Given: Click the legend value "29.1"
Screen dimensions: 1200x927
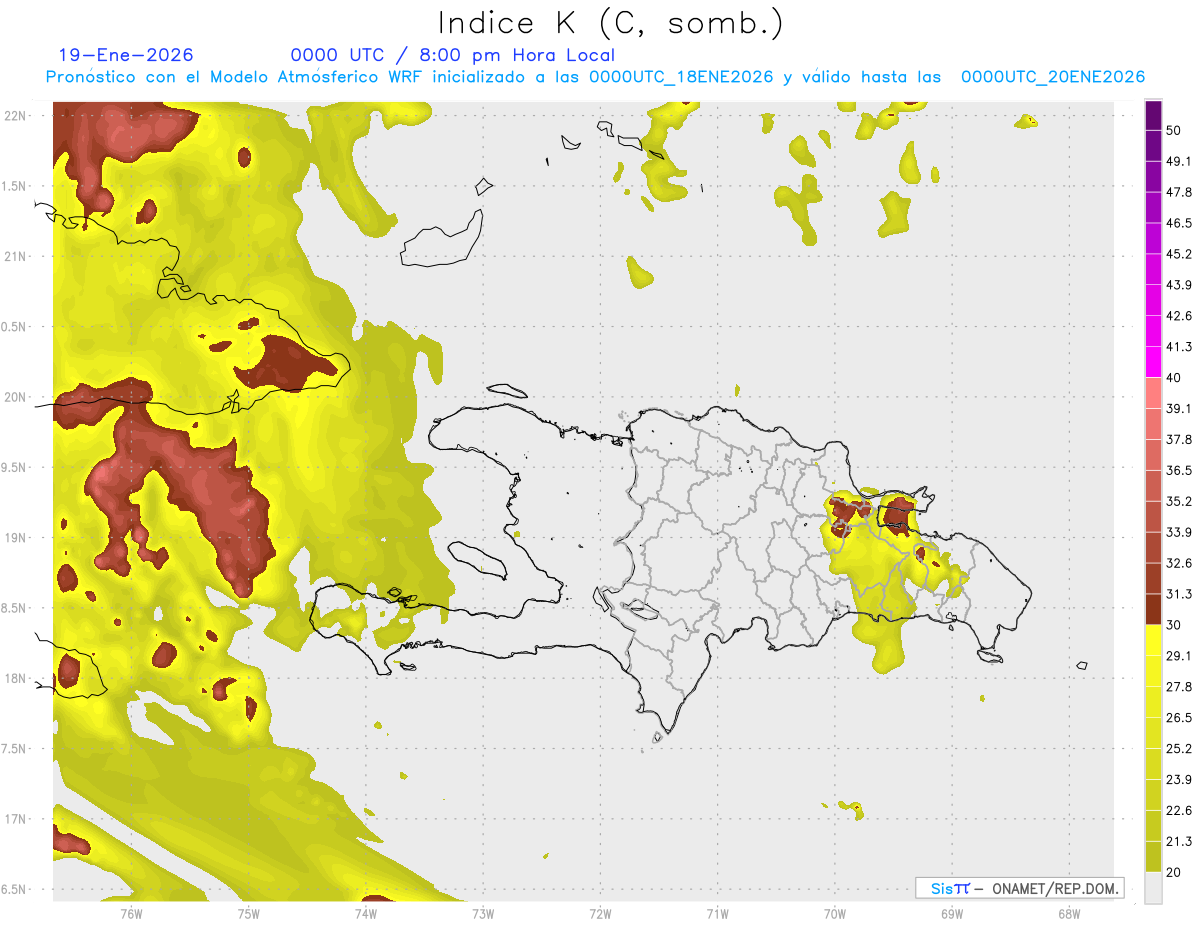Looking at the screenshot, I should coord(1179,656).
